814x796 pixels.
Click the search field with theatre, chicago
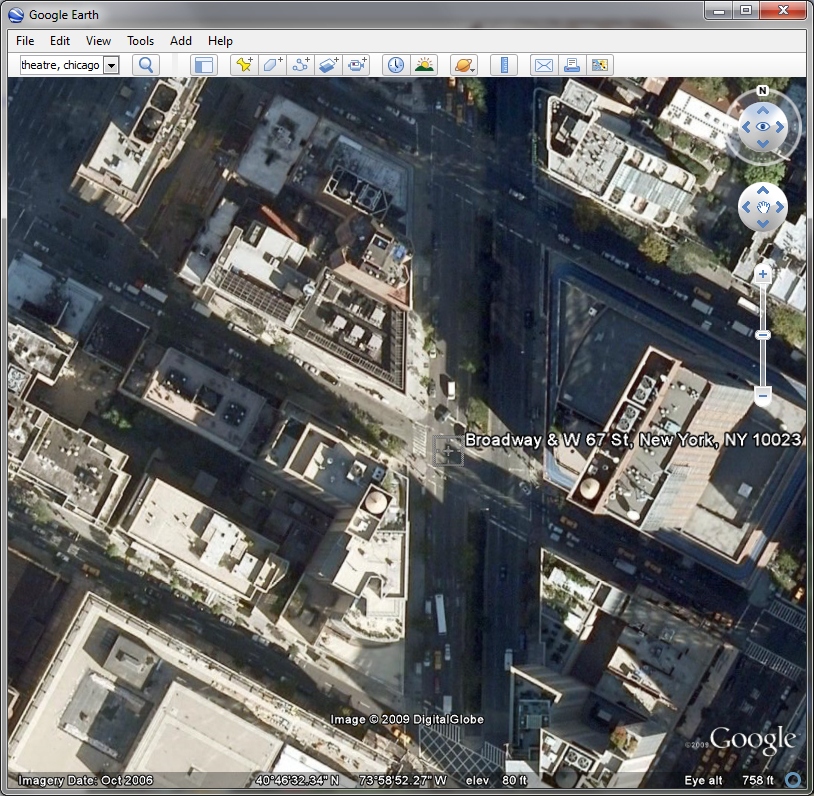click(x=62, y=65)
